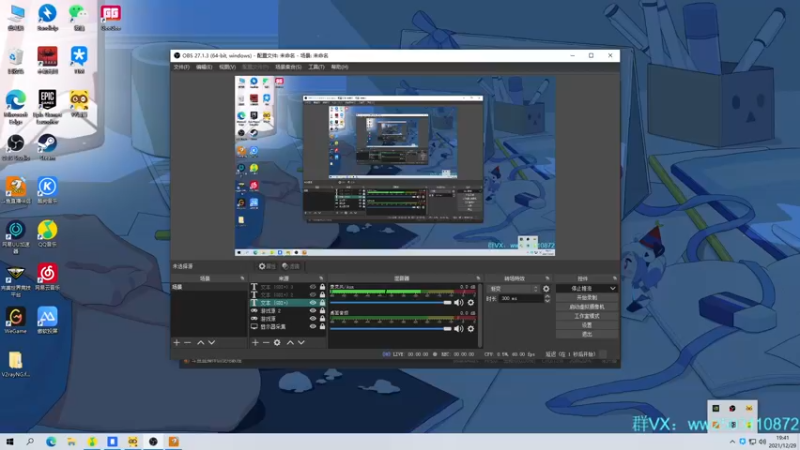Screen dimensions: 800x450
Task: Select the 显示器采集 source row
Action: click(x=288, y=326)
